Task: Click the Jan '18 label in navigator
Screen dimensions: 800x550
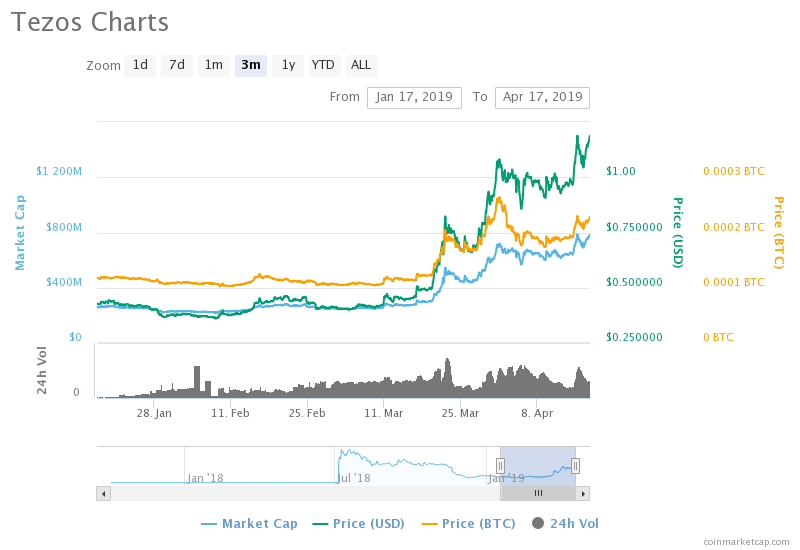Action: coord(205,478)
